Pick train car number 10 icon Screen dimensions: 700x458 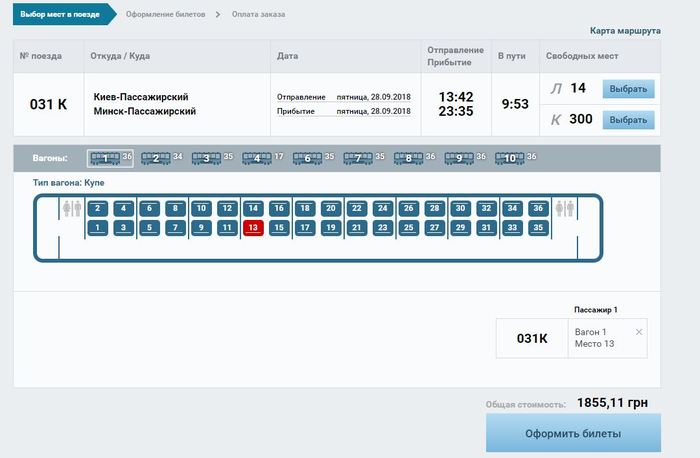pyautogui.click(x=510, y=158)
